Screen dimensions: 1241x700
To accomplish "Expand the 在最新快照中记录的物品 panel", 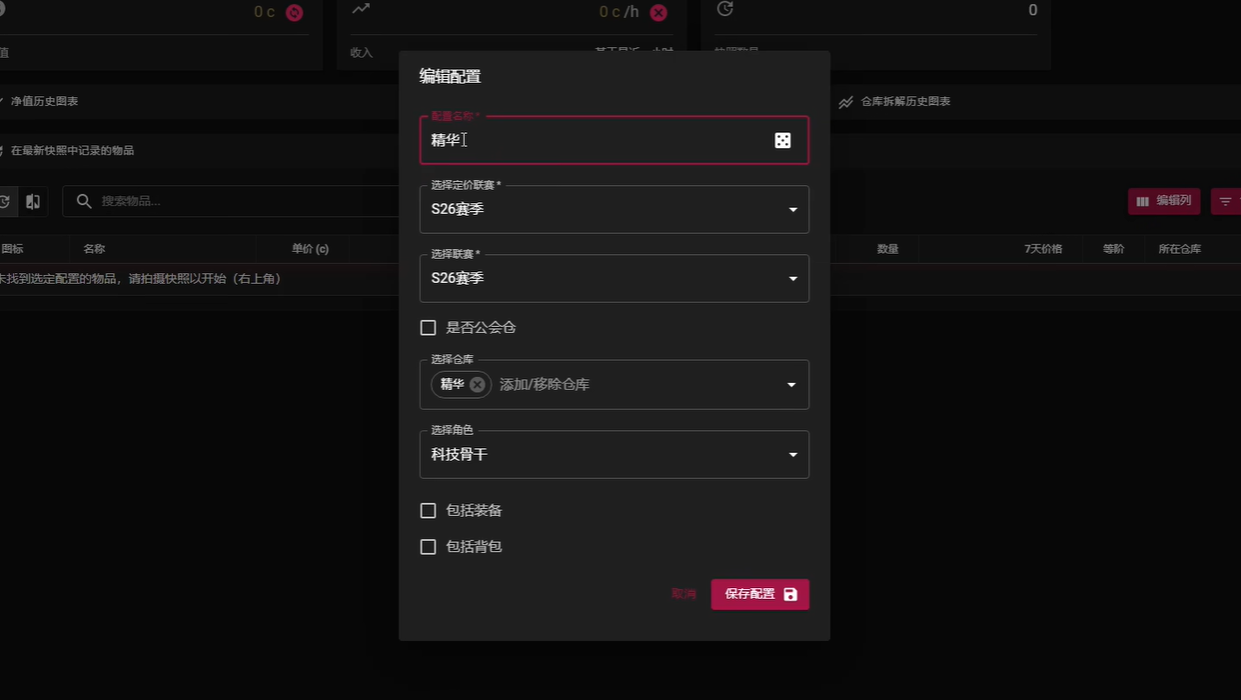I will click(x=67, y=151).
